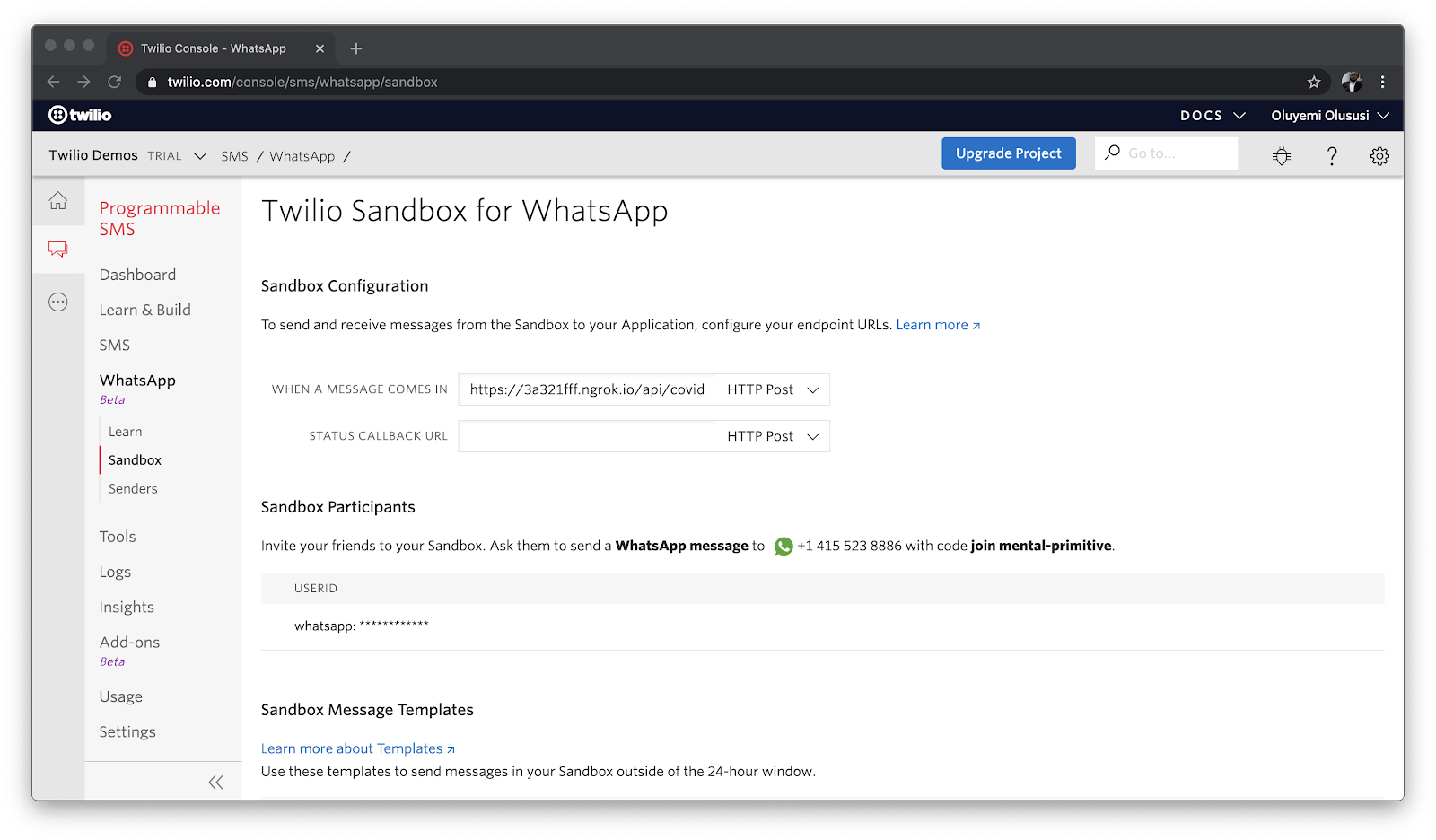This screenshot has width=1436, height=840.
Task: Click the search magnifier icon
Action: click(1112, 153)
